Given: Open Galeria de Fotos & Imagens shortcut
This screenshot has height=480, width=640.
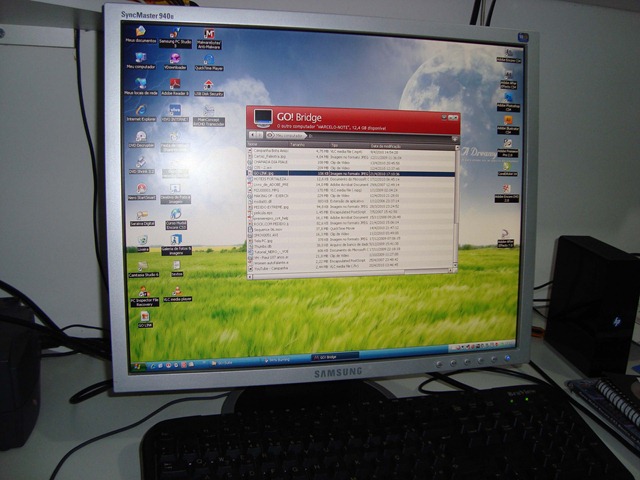Looking at the screenshot, I should point(176,245).
